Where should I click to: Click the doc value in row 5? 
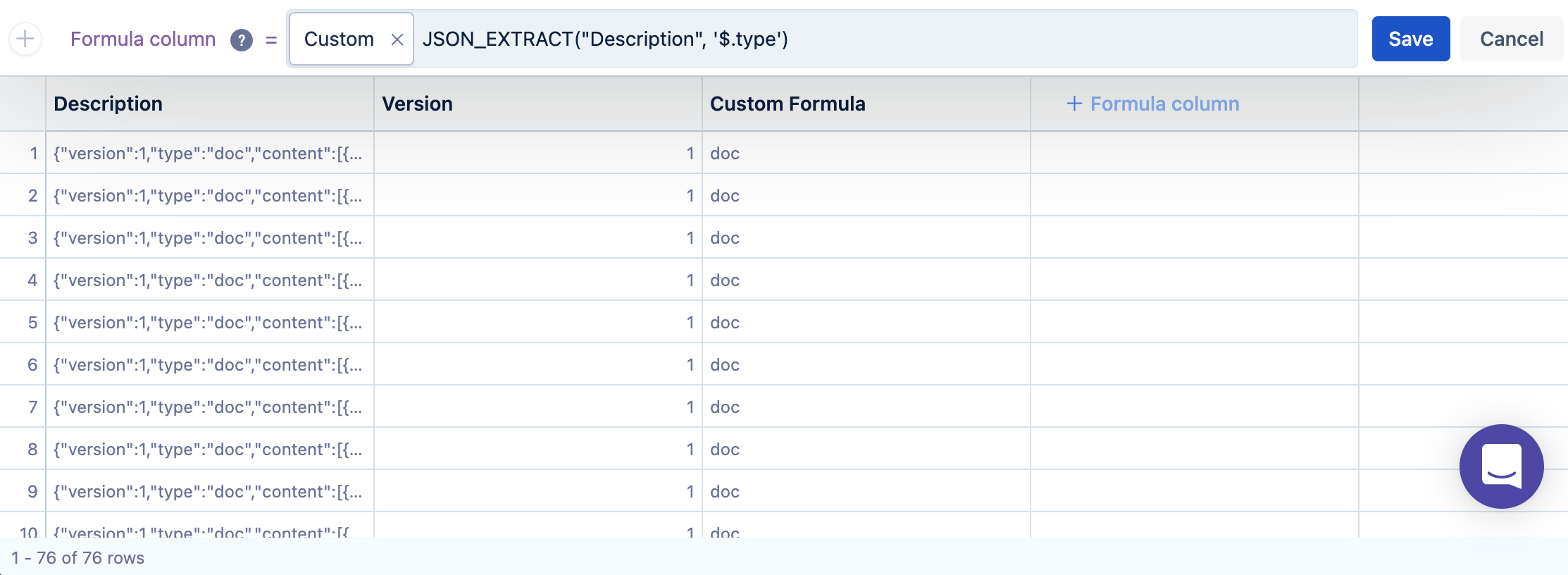click(725, 323)
